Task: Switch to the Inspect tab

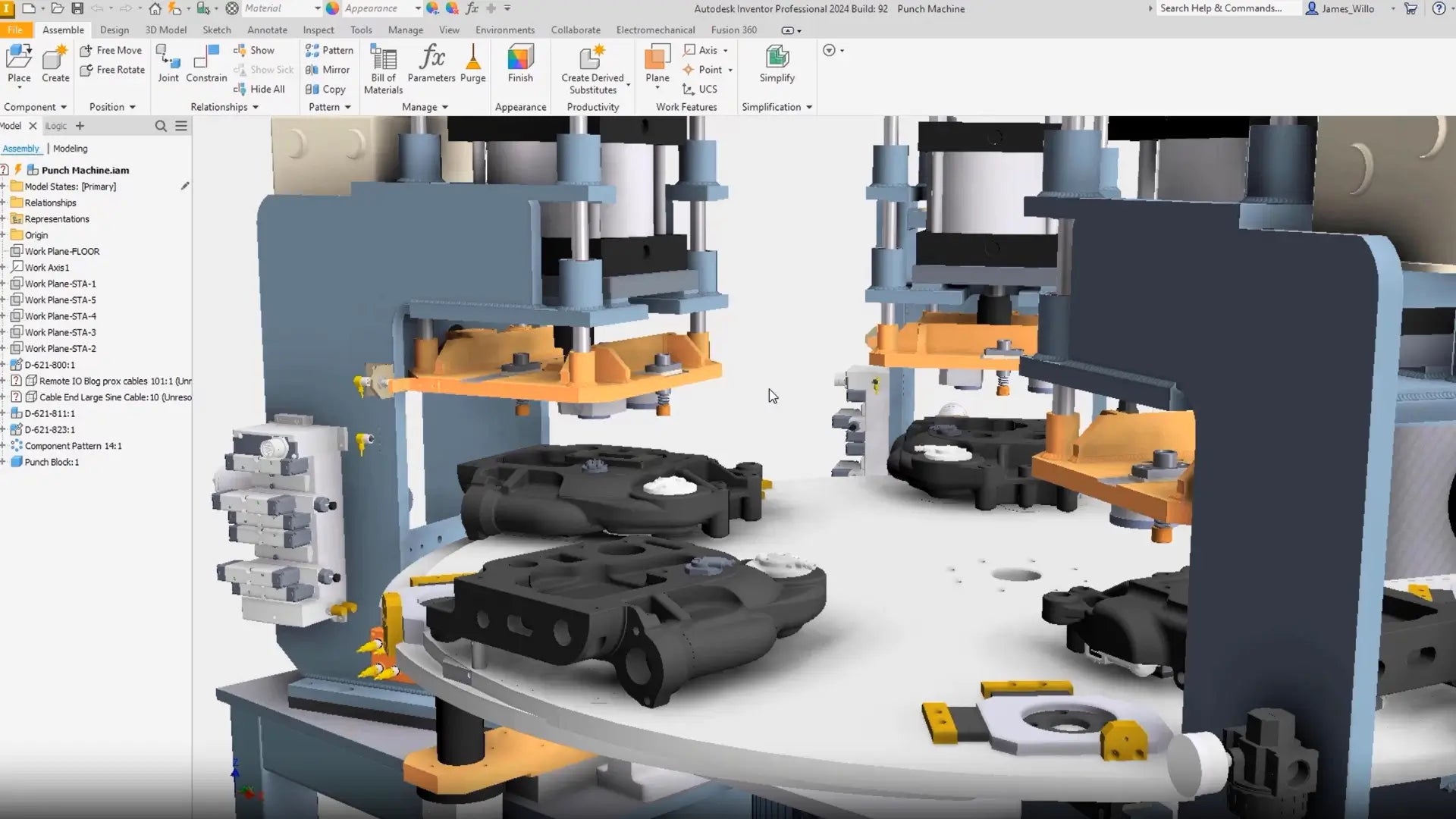Action: 318,30
